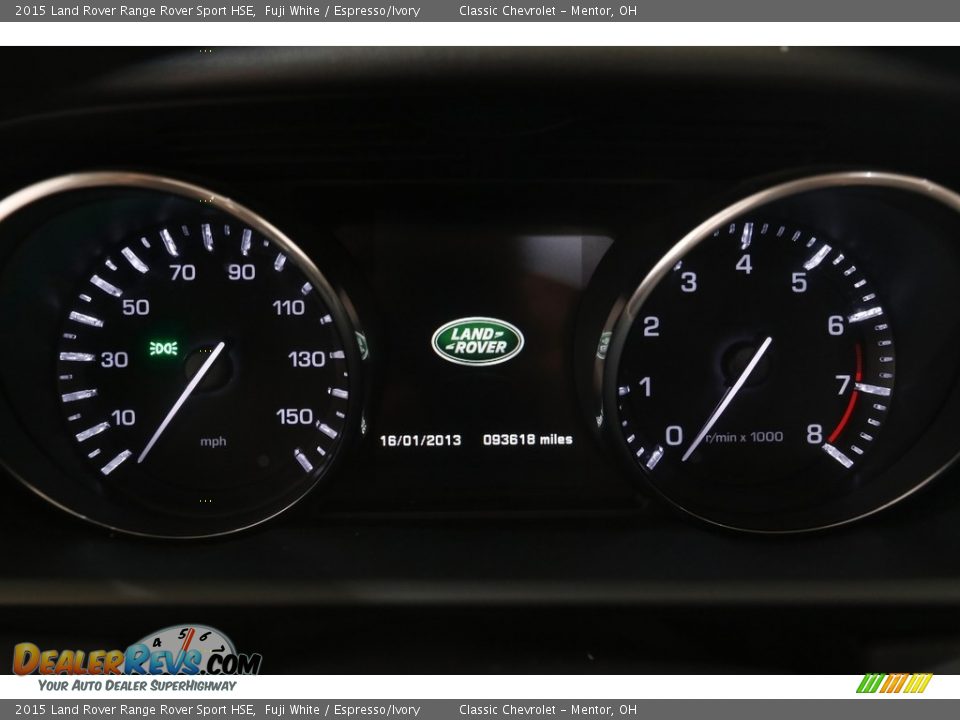Click bottom caption Fuji White / Espresso/Ivory
This screenshot has width=960, height=720.
pyautogui.click(x=342, y=710)
